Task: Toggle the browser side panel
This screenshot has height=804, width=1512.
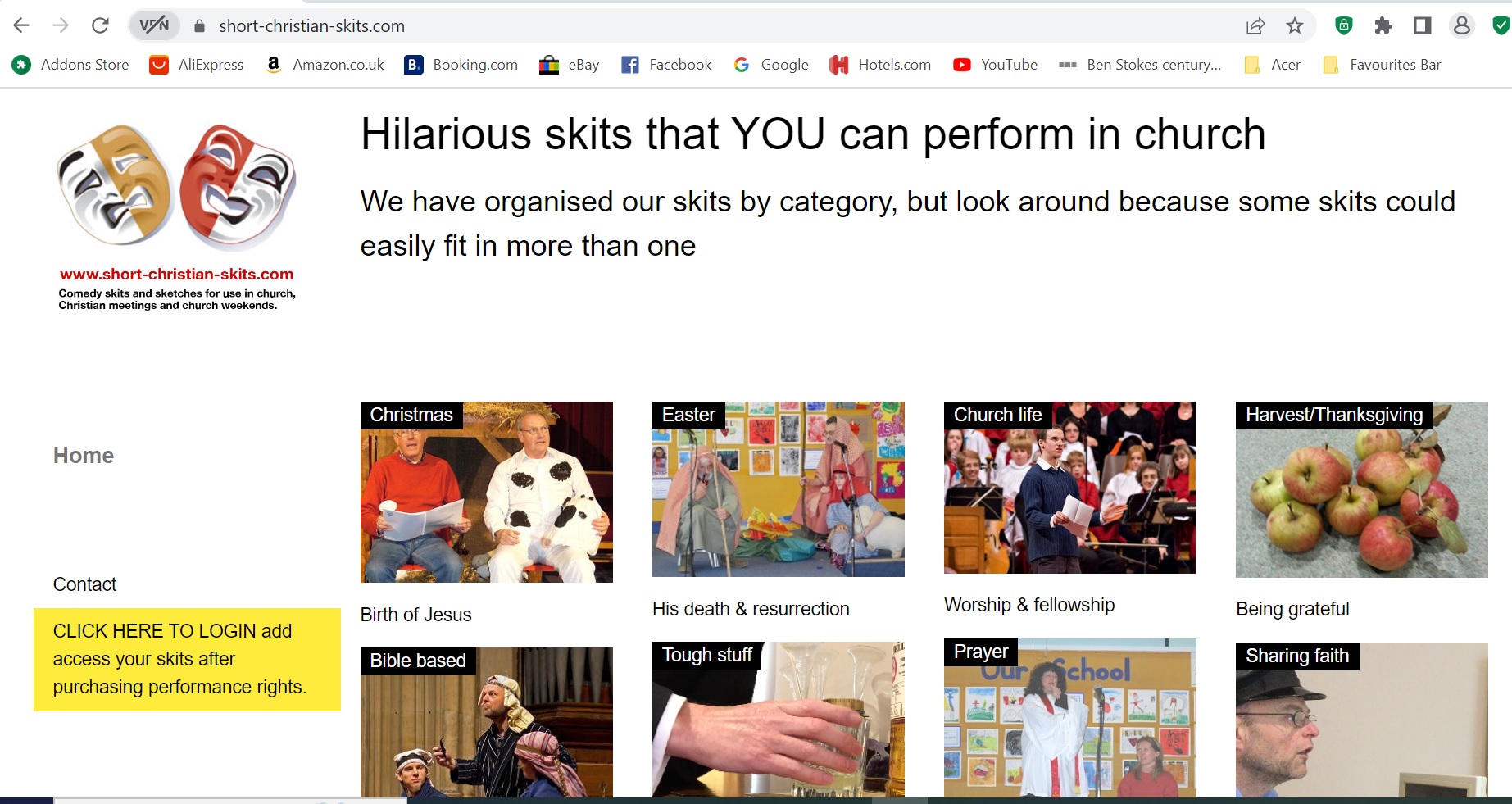Action: click(1423, 25)
